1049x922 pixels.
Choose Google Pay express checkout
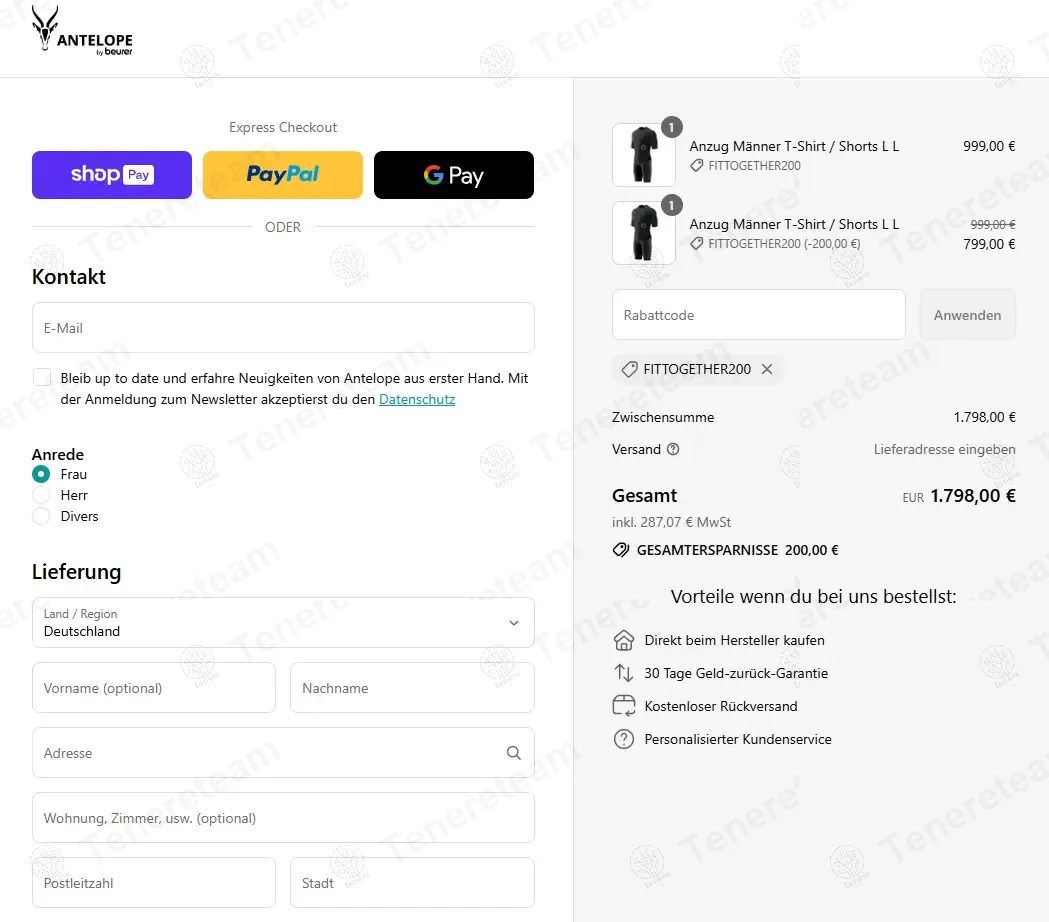pyautogui.click(x=454, y=175)
